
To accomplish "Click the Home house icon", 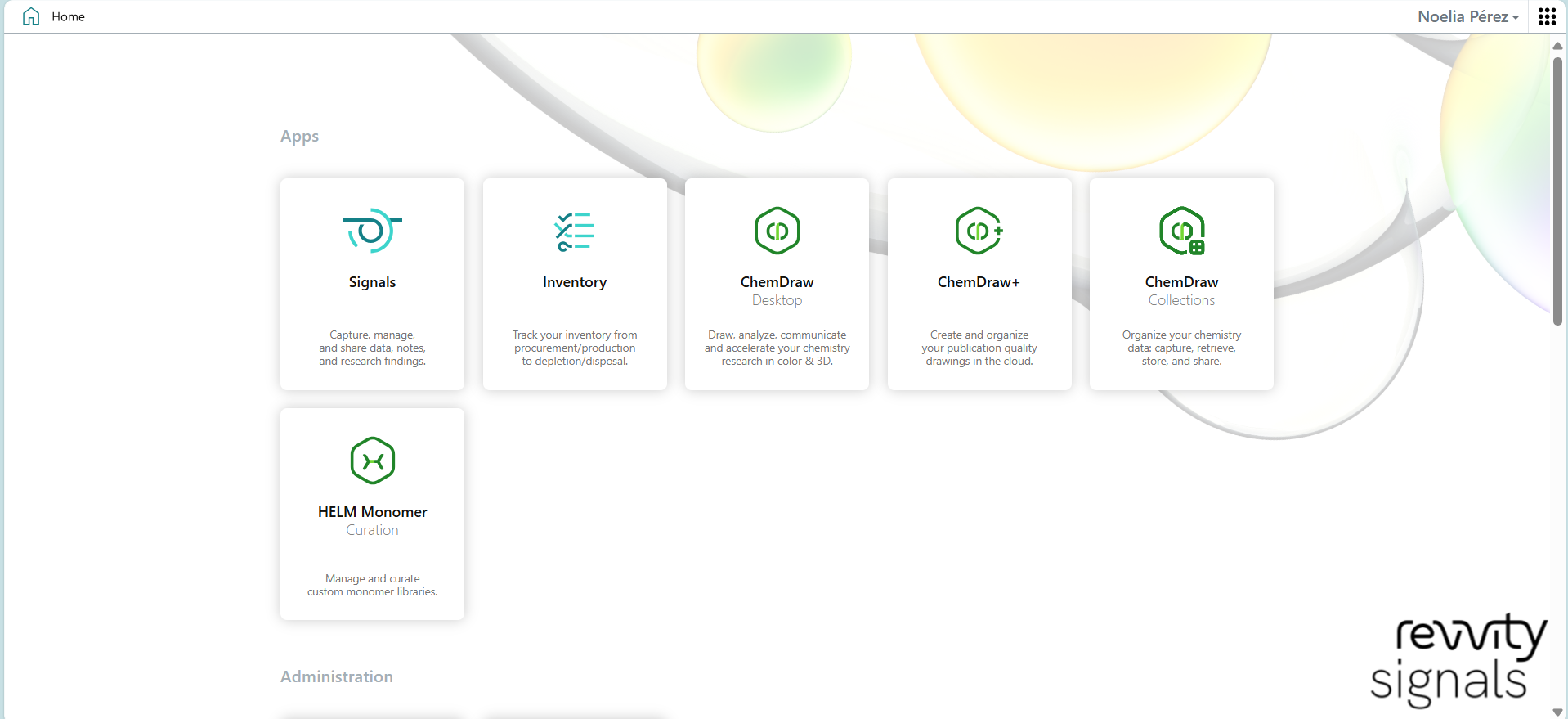I will (31, 16).
